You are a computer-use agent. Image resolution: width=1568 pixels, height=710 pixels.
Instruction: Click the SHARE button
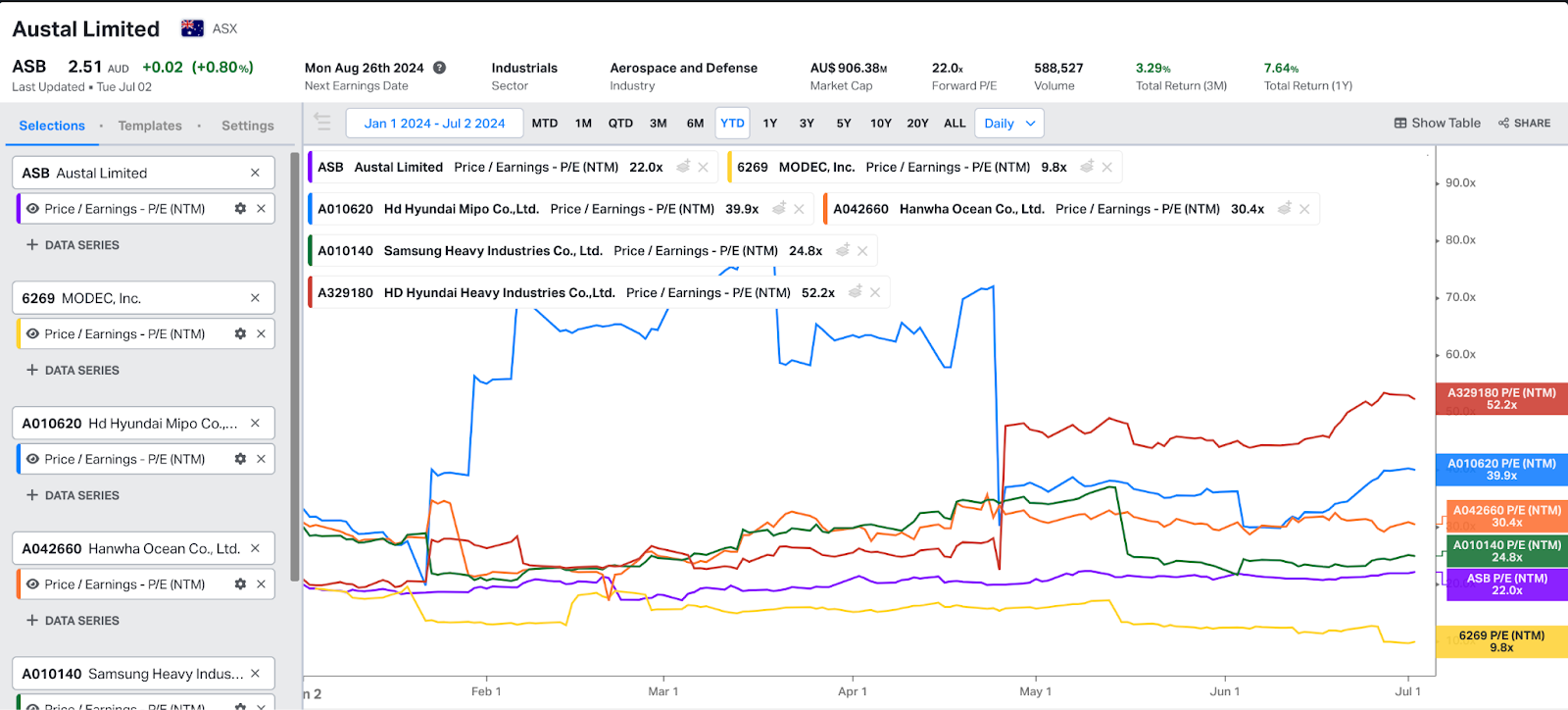click(x=1525, y=124)
